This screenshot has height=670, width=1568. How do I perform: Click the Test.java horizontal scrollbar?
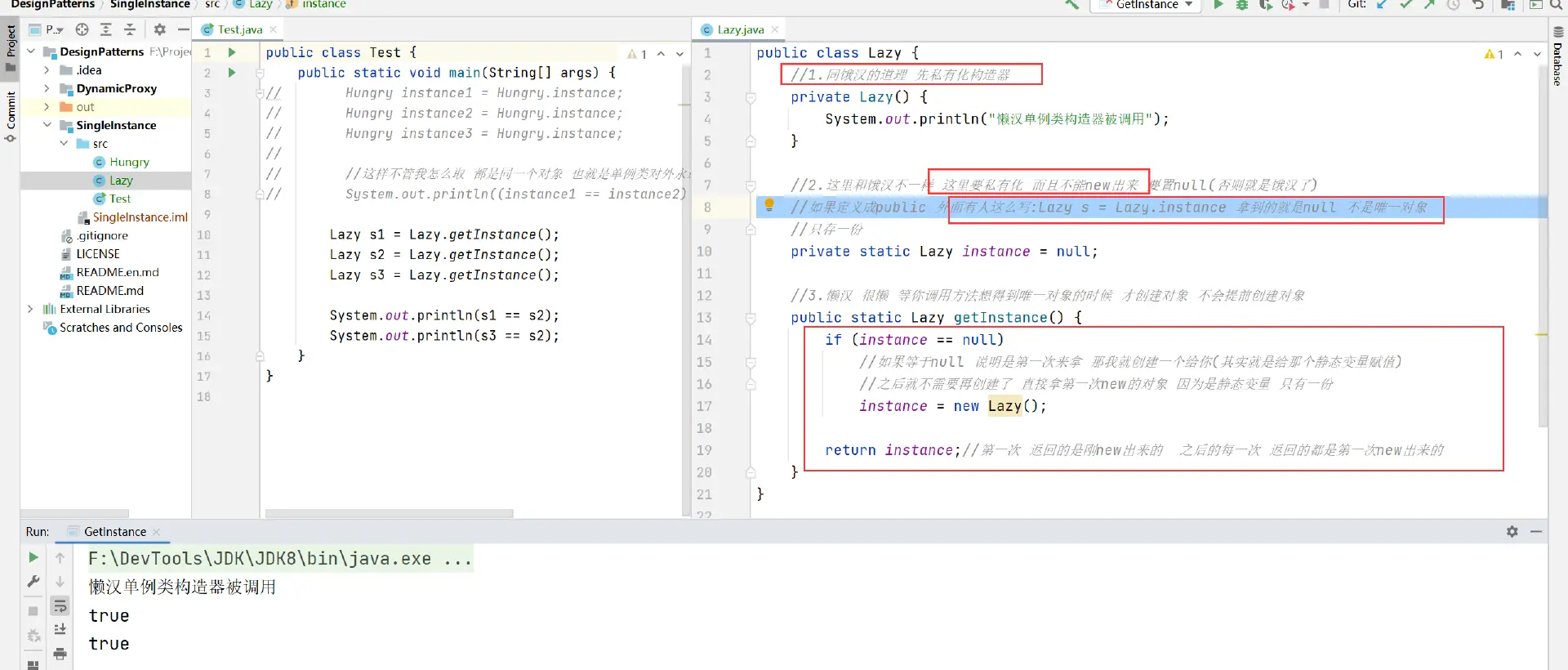tap(390, 514)
